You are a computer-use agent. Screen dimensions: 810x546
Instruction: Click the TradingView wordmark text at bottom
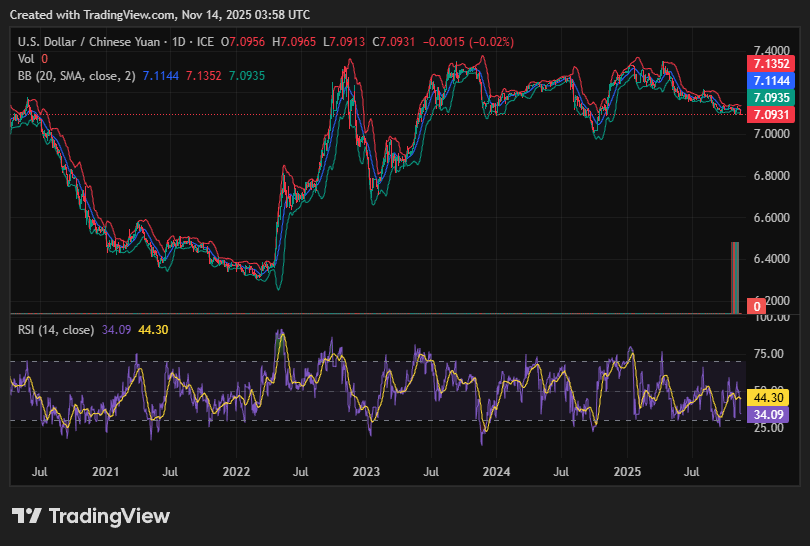pyautogui.click(x=109, y=516)
